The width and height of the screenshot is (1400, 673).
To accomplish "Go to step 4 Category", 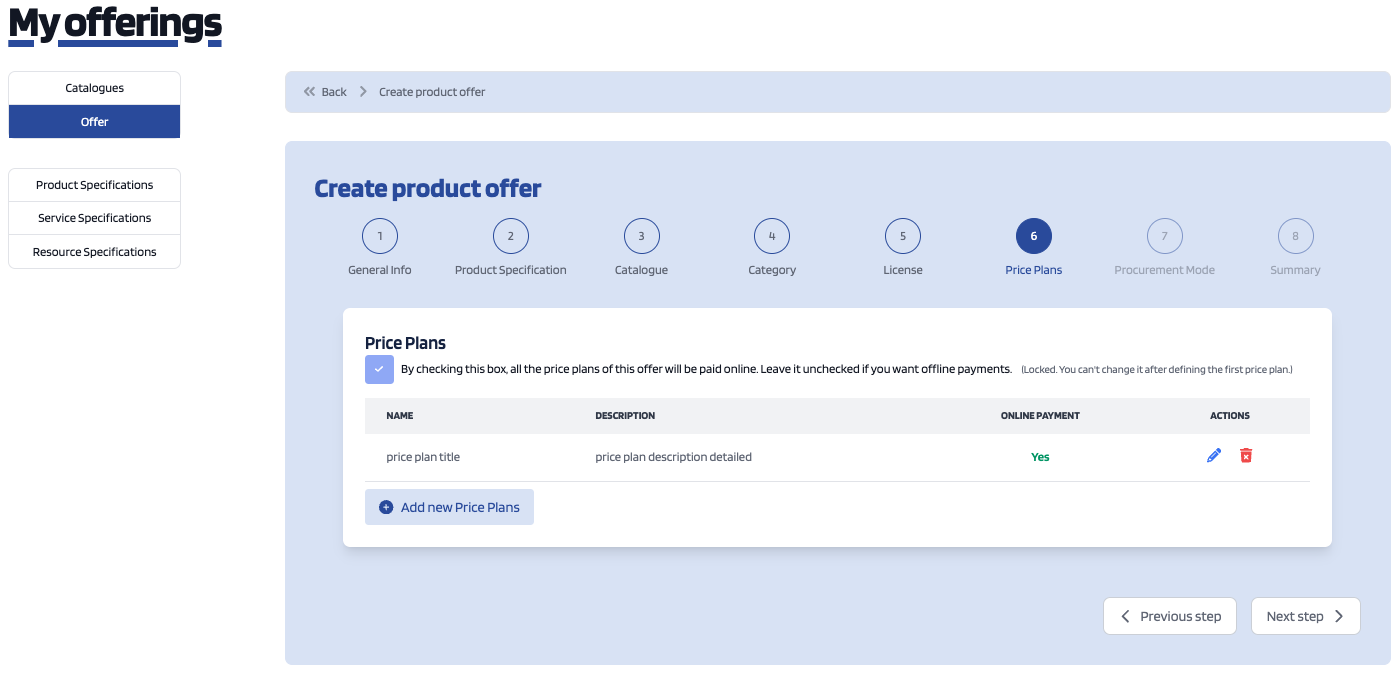I will click(x=772, y=237).
